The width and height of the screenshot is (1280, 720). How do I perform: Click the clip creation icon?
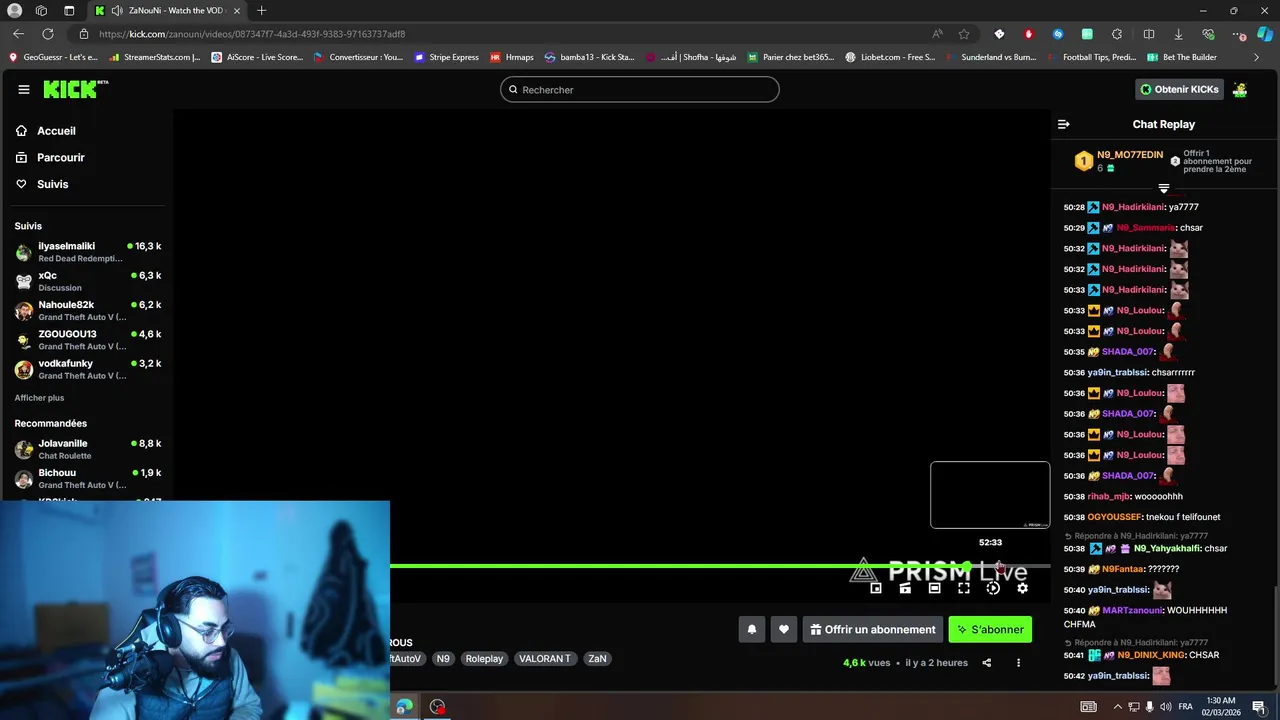pyautogui.click(x=905, y=588)
